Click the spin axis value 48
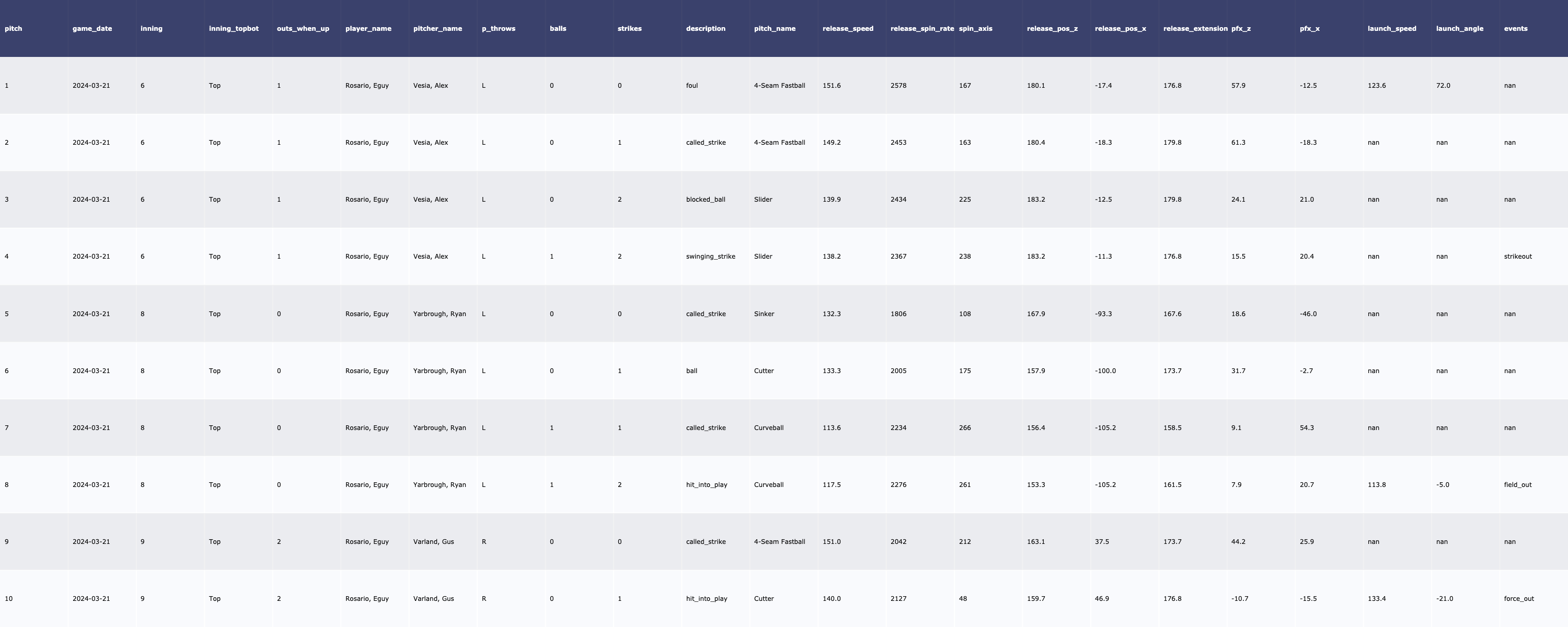Image resolution: width=1568 pixels, height=627 pixels. click(x=962, y=598)
